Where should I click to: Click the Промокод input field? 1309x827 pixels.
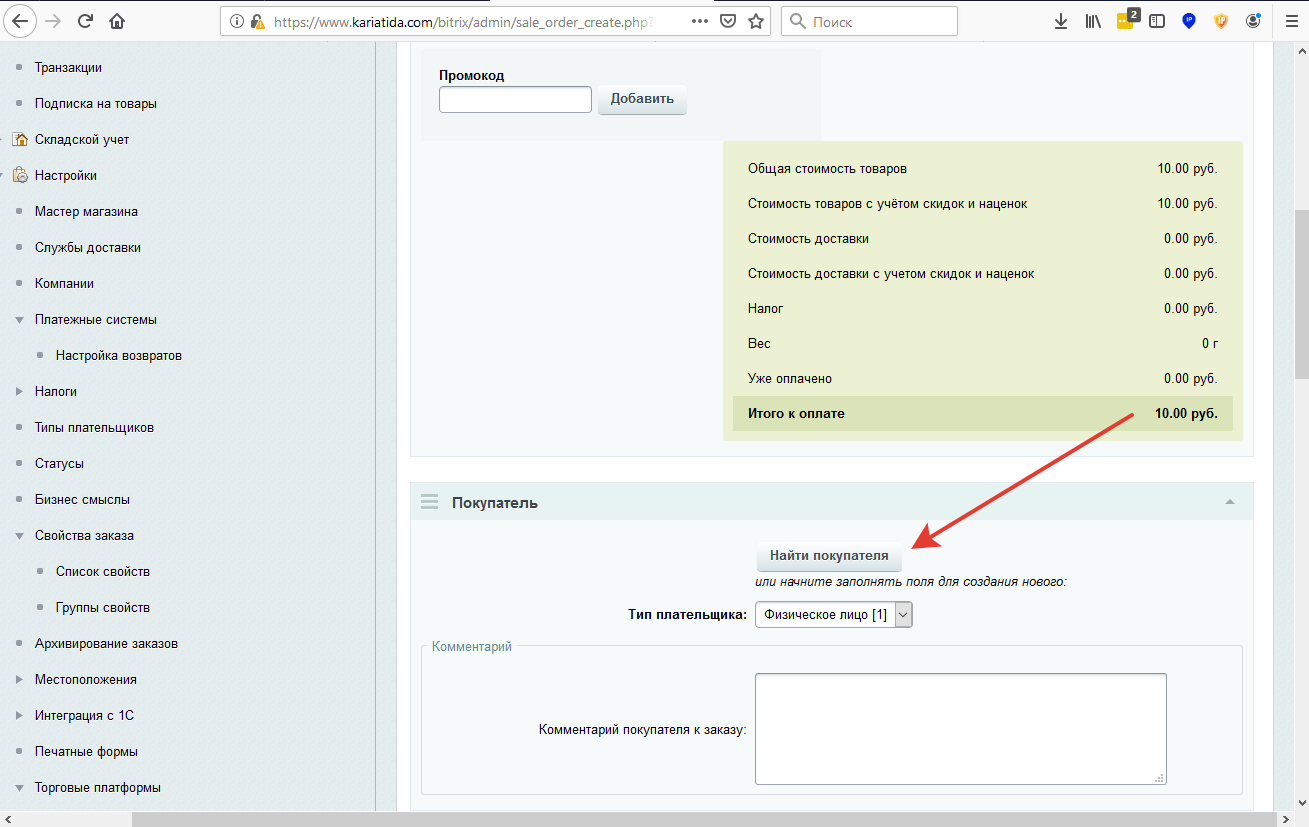pyautogui.click(x=516, y=100)
